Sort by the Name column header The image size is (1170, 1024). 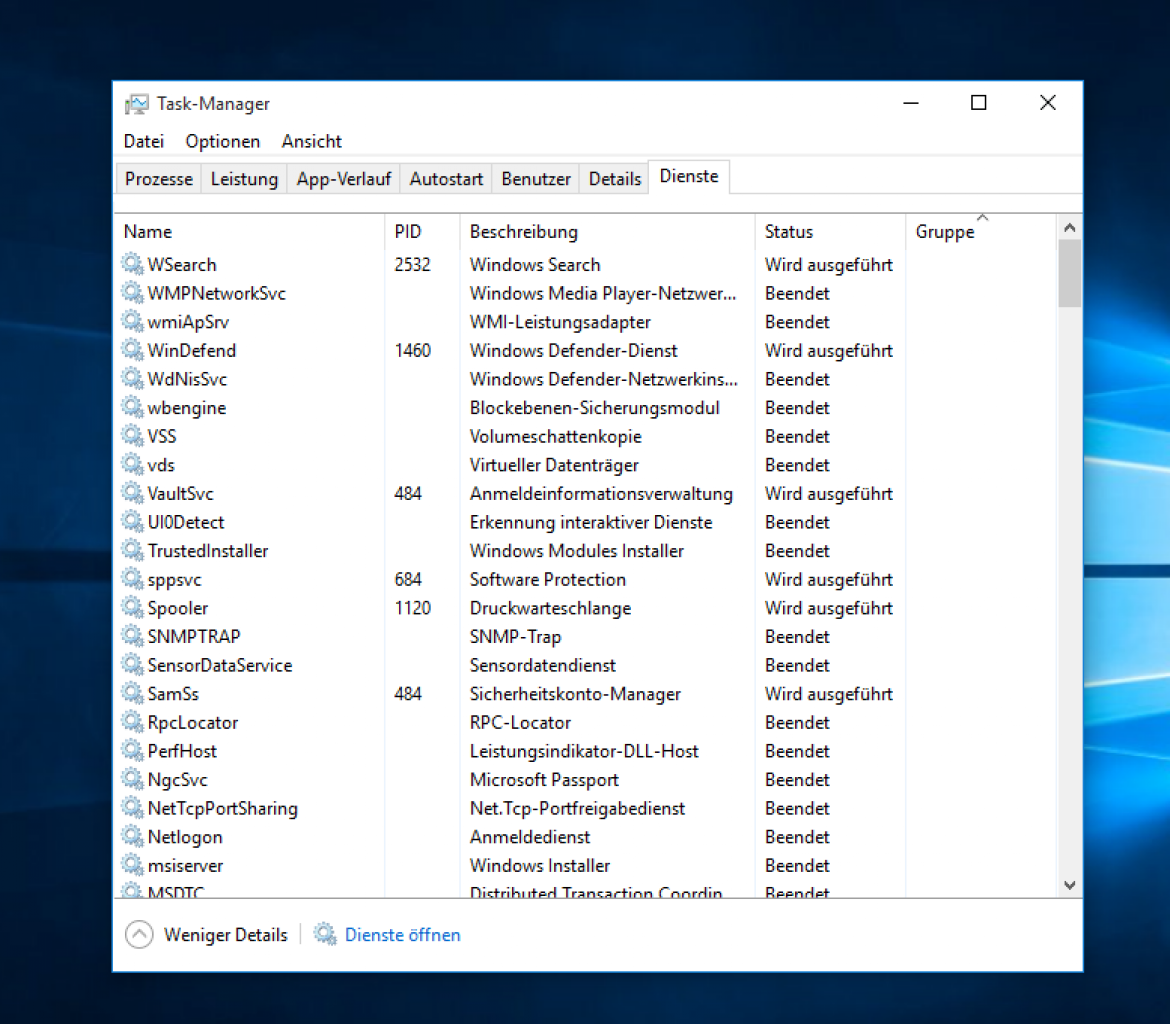coord(249,231)
